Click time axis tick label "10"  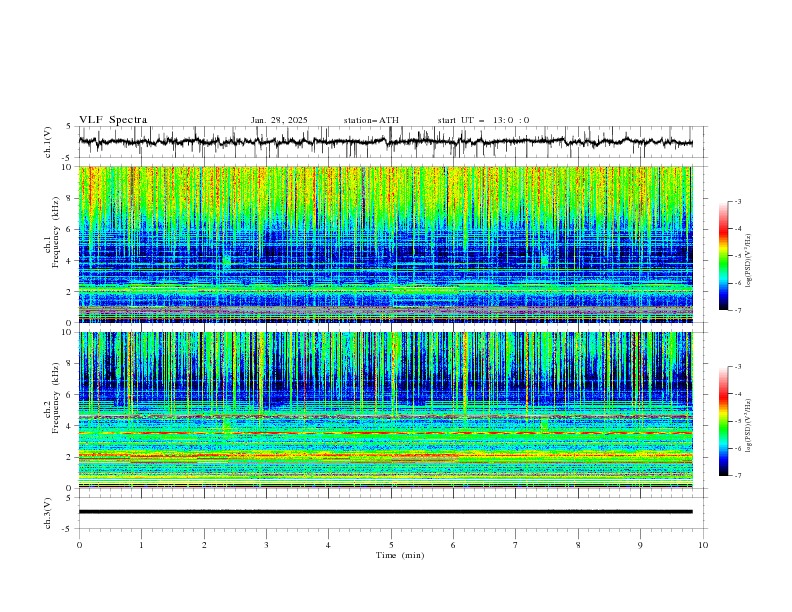tap(703, 545)
